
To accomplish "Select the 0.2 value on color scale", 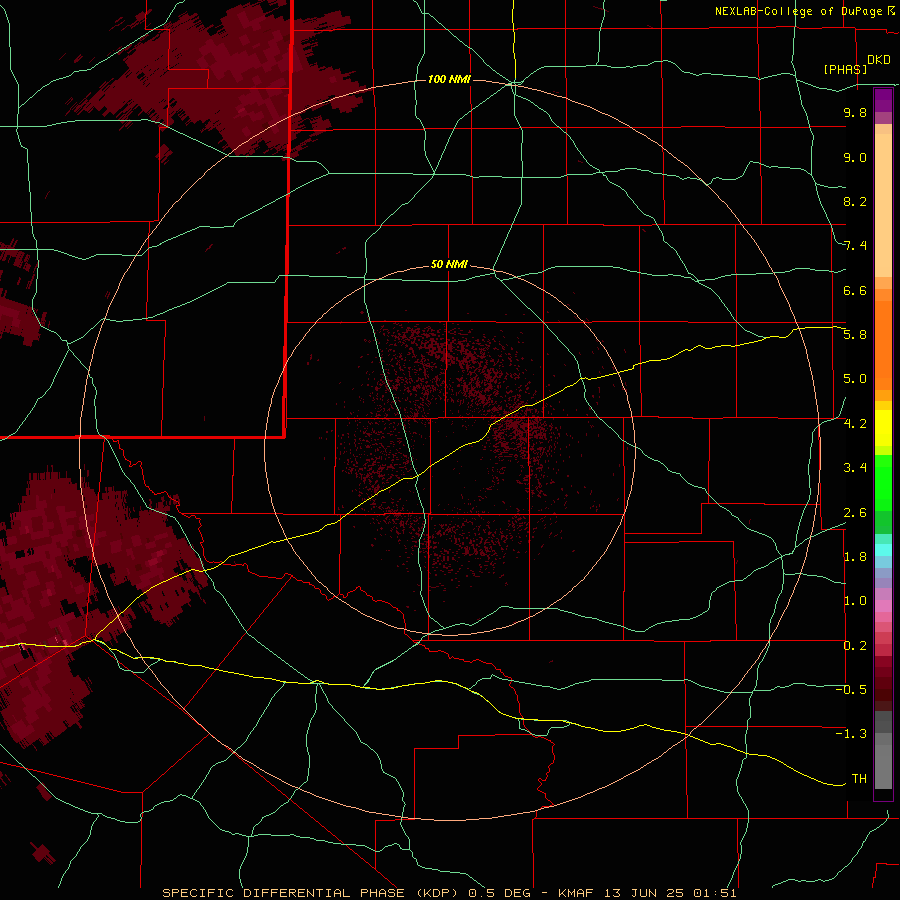I will pyautogui.click(x=855, y=646).
